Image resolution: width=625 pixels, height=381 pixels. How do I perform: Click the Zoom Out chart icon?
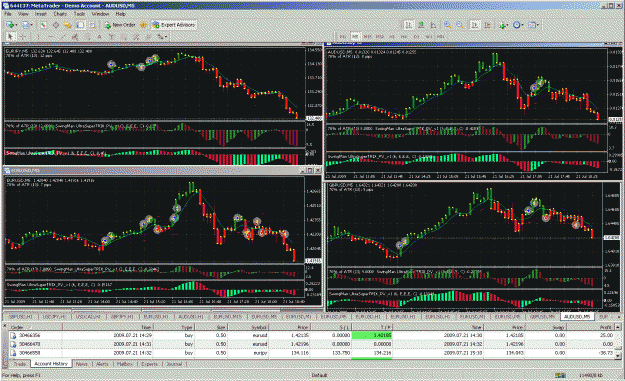pos(460,25)
